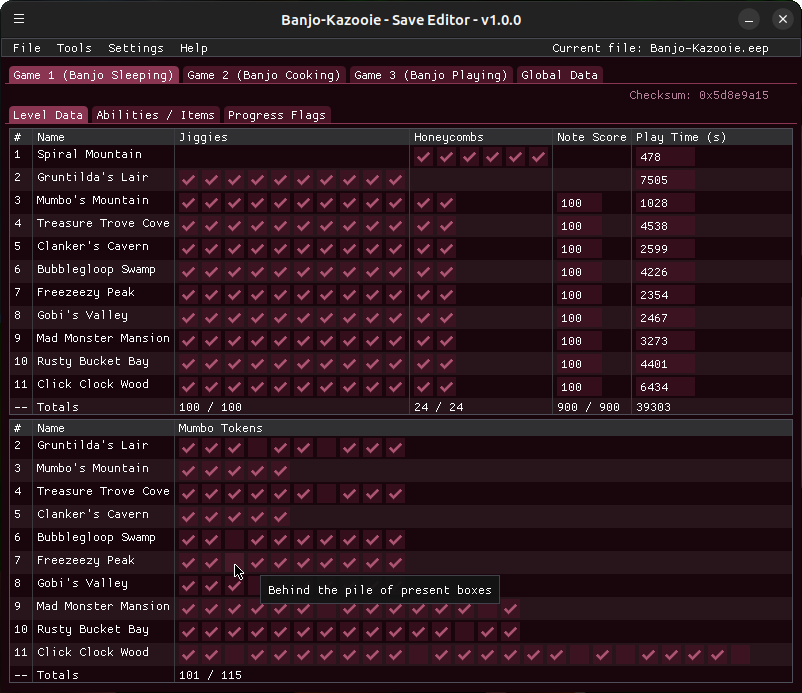Open the Settings menu

pos(136,48)
